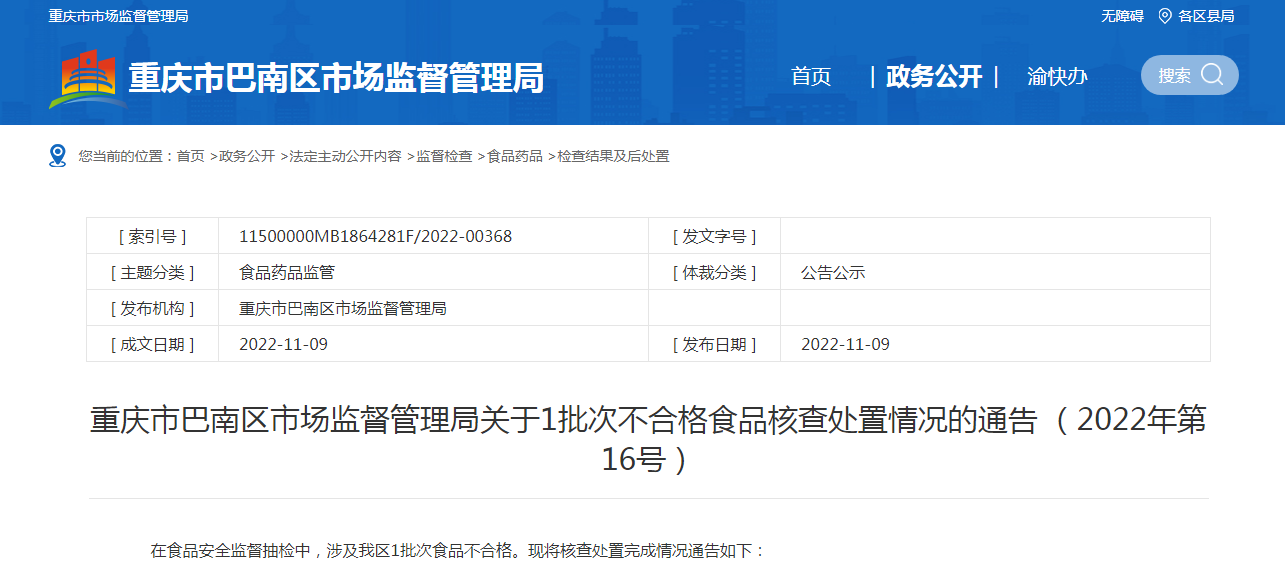Open 法定主动公开内容 breadcrumb link

point(345,156)
